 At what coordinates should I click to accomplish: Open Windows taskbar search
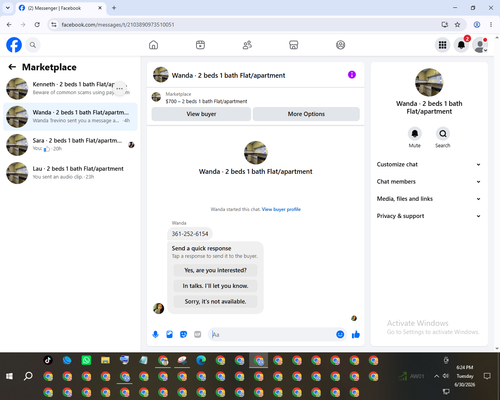click(28, 376)
